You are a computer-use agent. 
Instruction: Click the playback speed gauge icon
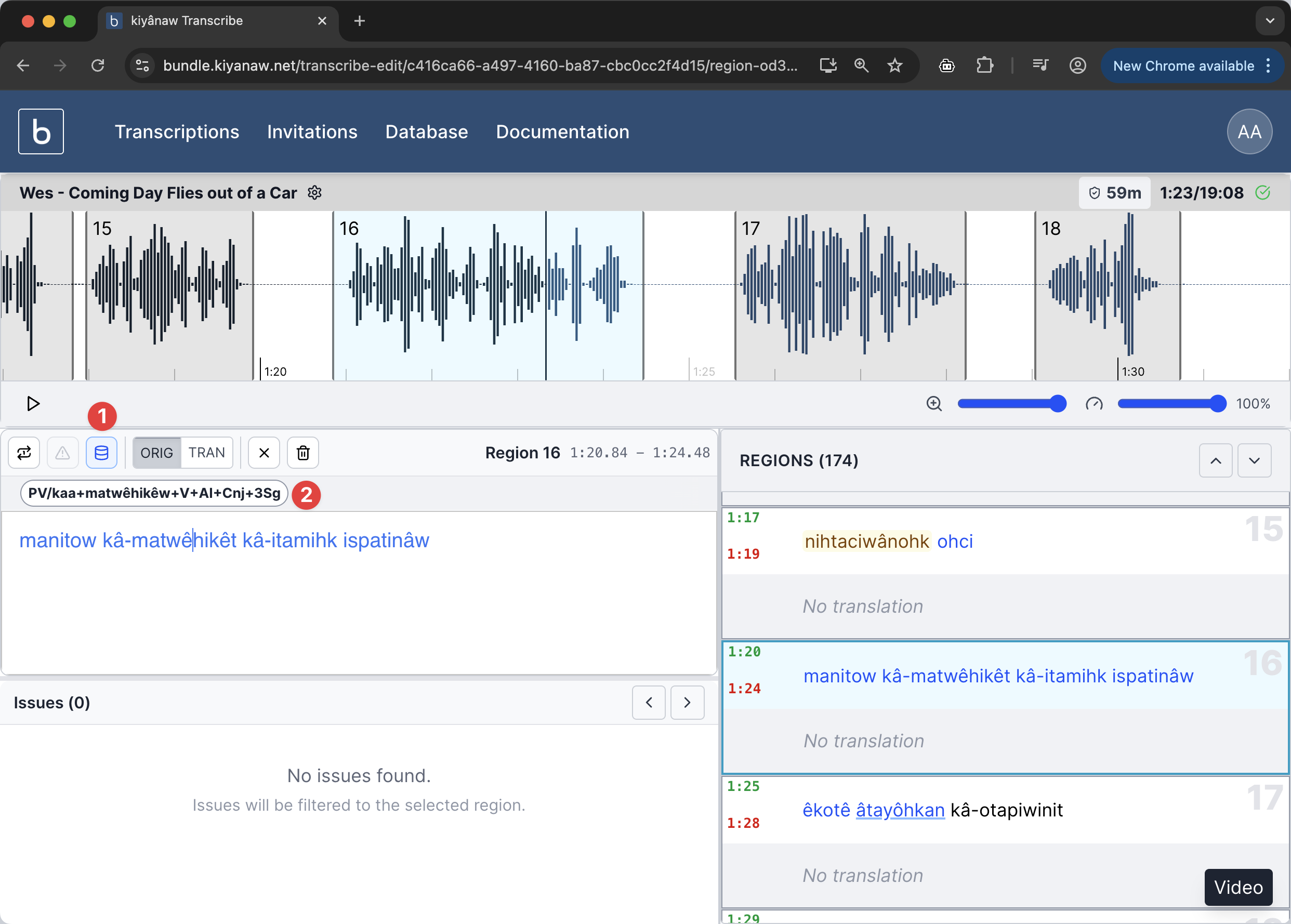point(1094,403)
